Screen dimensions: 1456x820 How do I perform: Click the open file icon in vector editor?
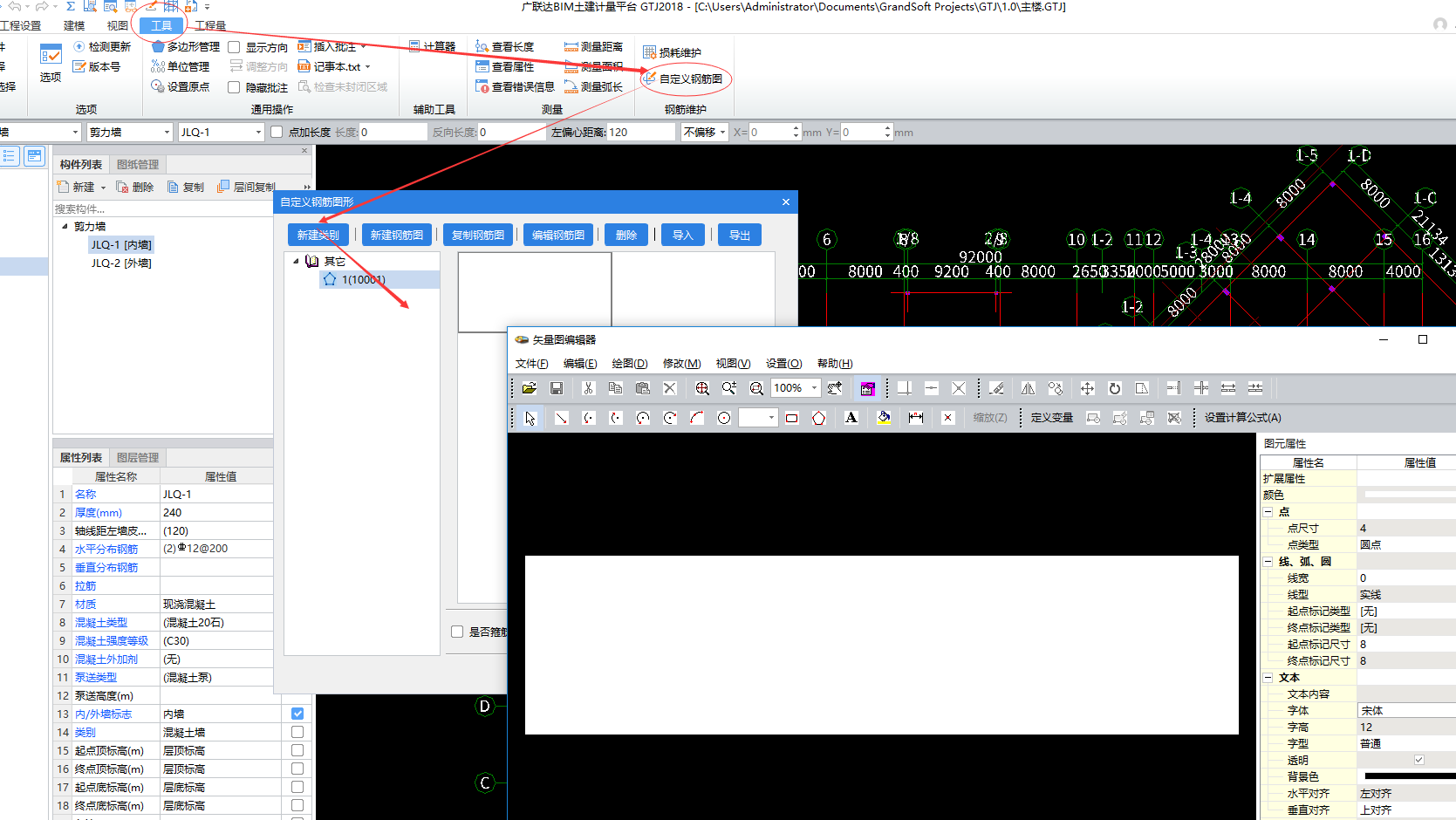(x=530, y=388)
